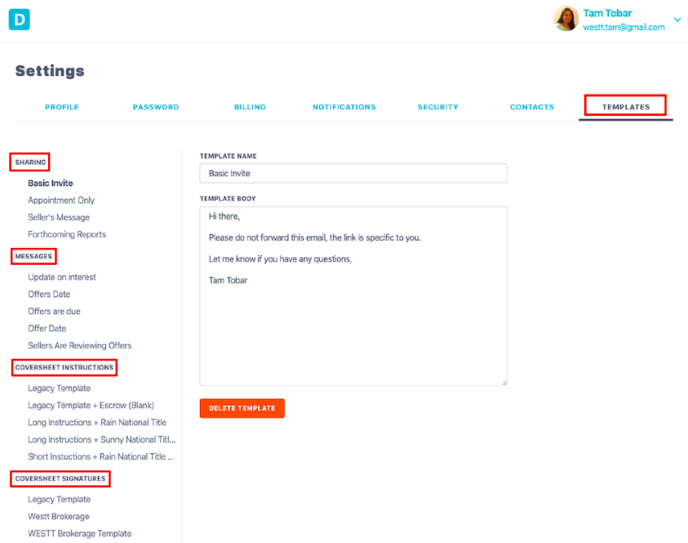Click the Coversheet Signatures section header
Viewport: 688px width, 543px height.
pos(60,479)
